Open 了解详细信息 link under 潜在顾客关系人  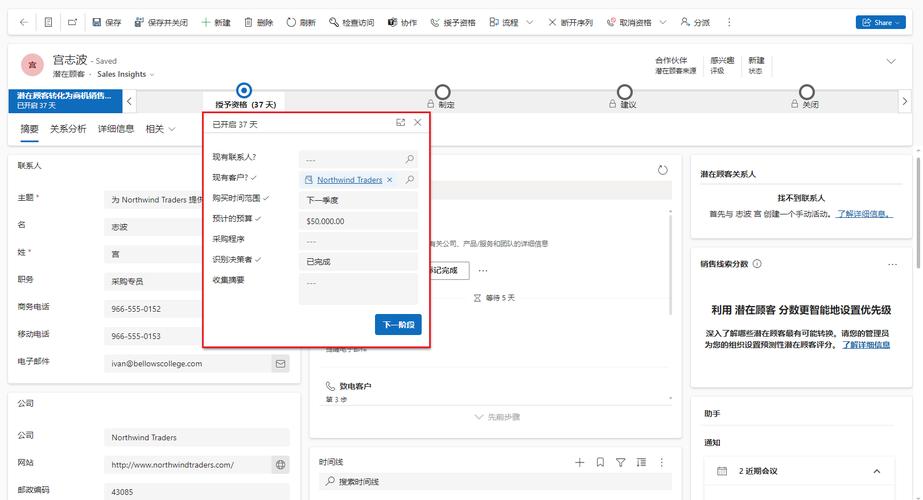864,214
